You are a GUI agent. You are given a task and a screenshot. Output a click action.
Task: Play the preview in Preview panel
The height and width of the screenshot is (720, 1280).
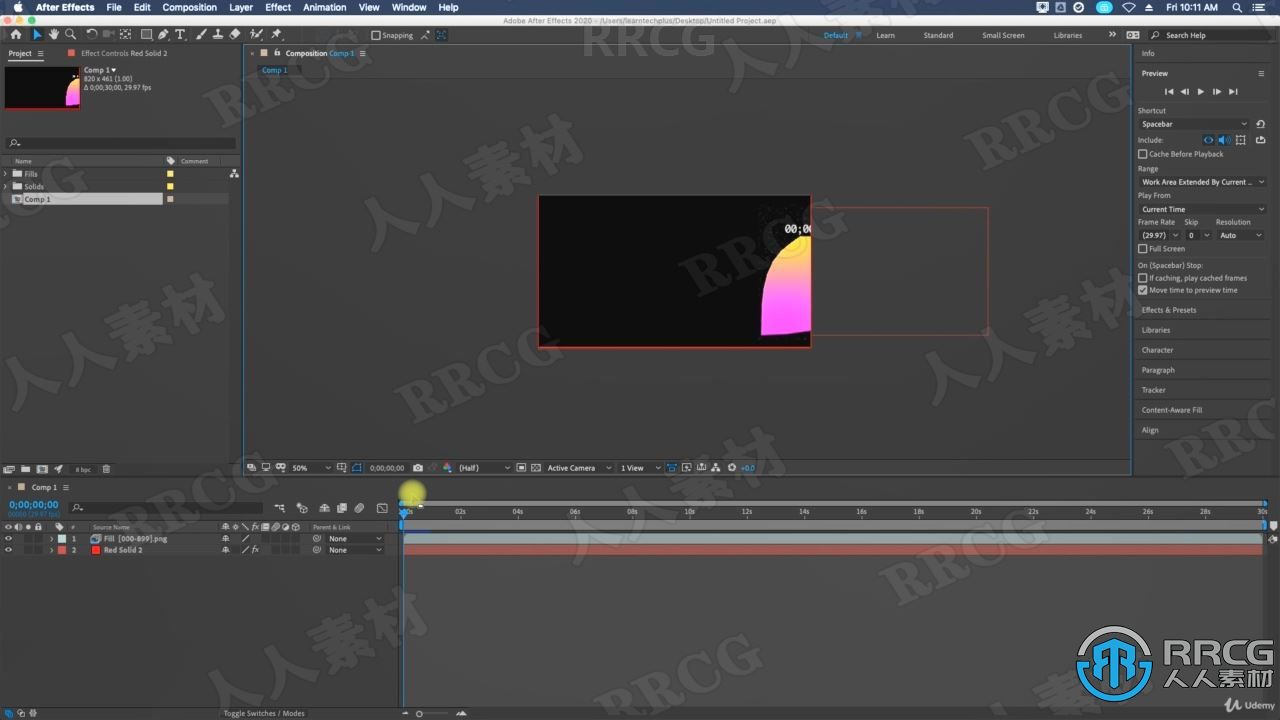(x=1201, y=91)
